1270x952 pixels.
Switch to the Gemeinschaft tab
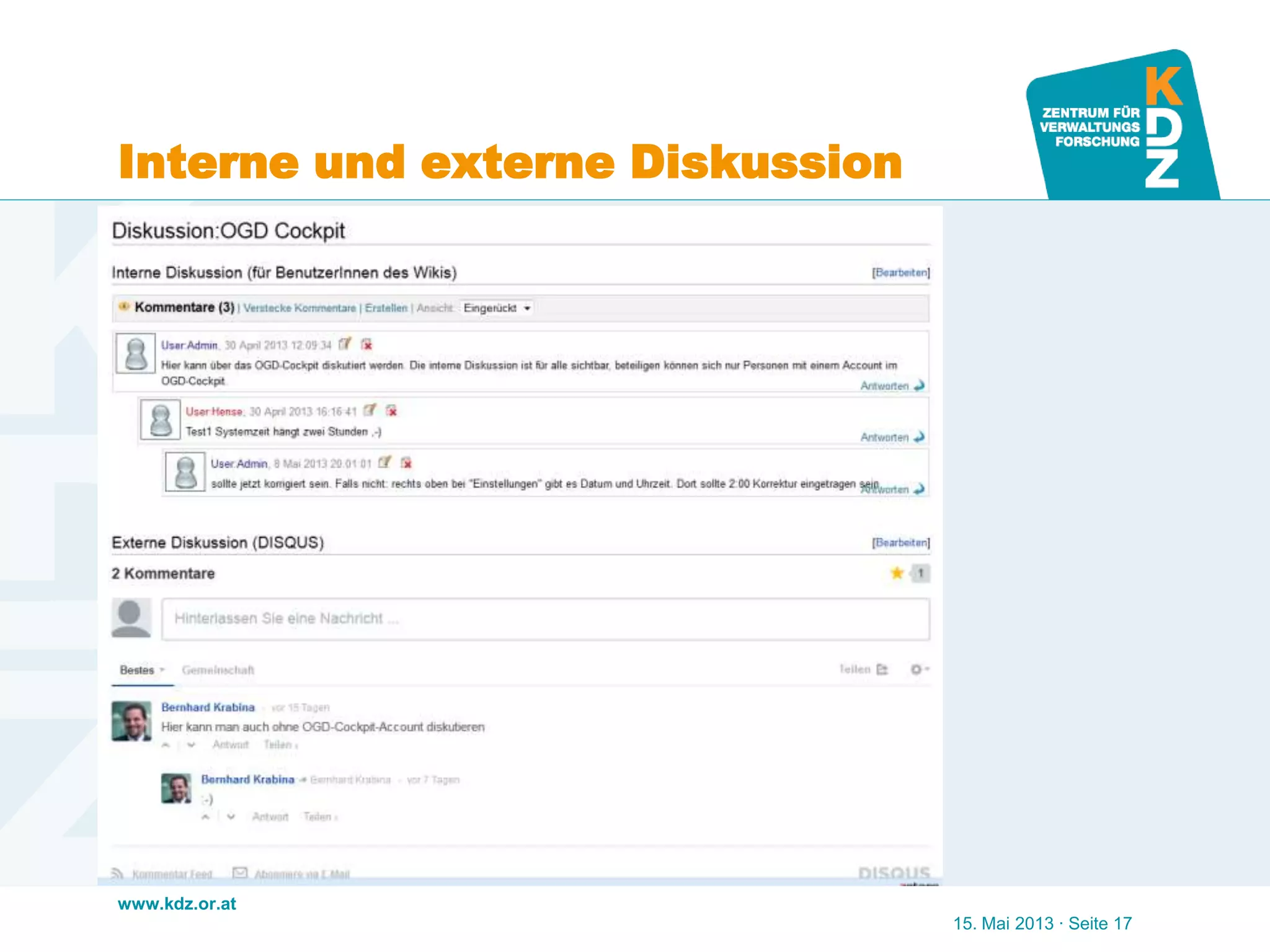[x=218, y=670]
